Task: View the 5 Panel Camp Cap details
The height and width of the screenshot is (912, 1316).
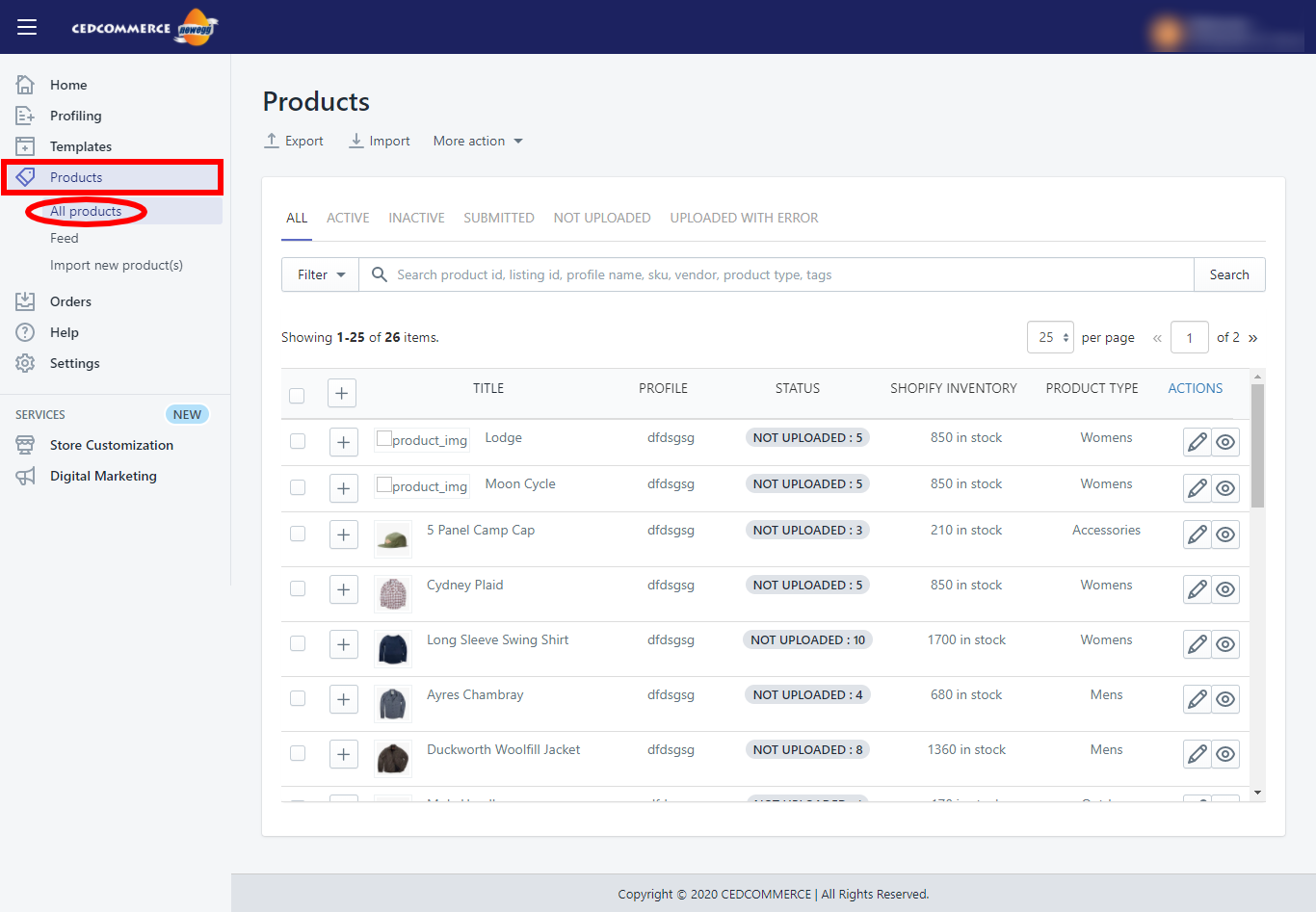Action: pos(1225,534)
